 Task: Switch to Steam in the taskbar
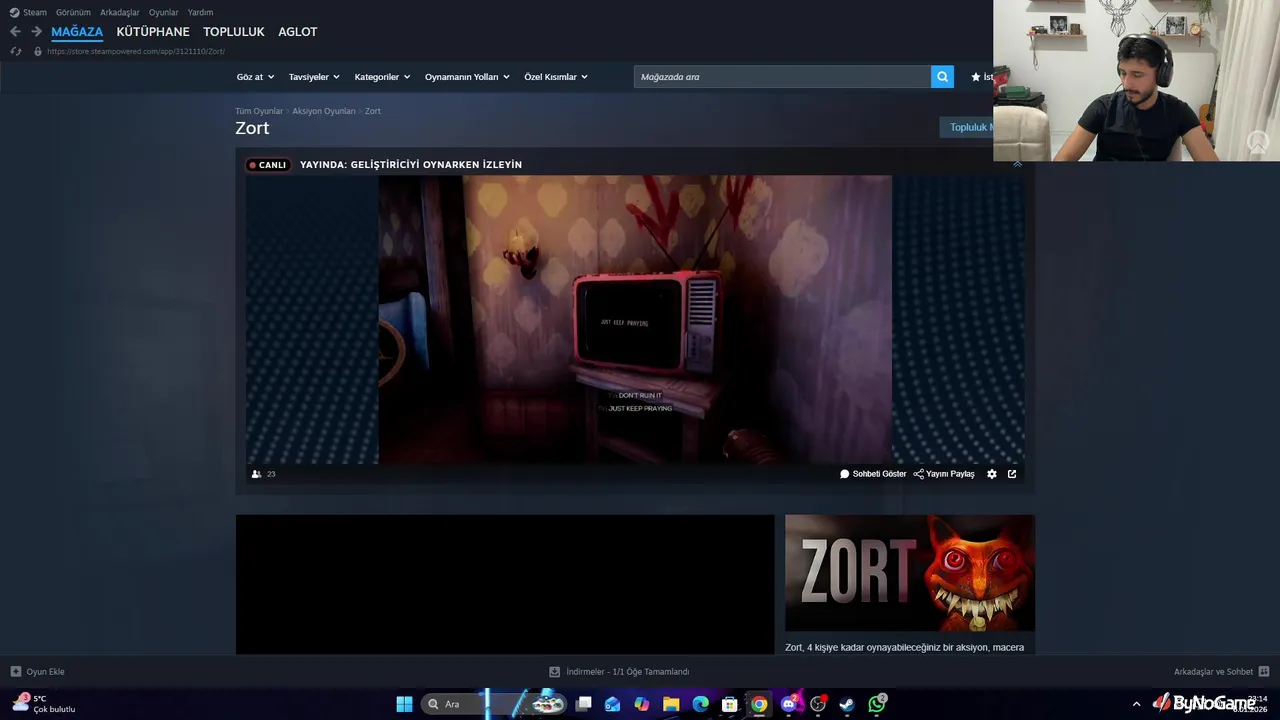point(847,704)
